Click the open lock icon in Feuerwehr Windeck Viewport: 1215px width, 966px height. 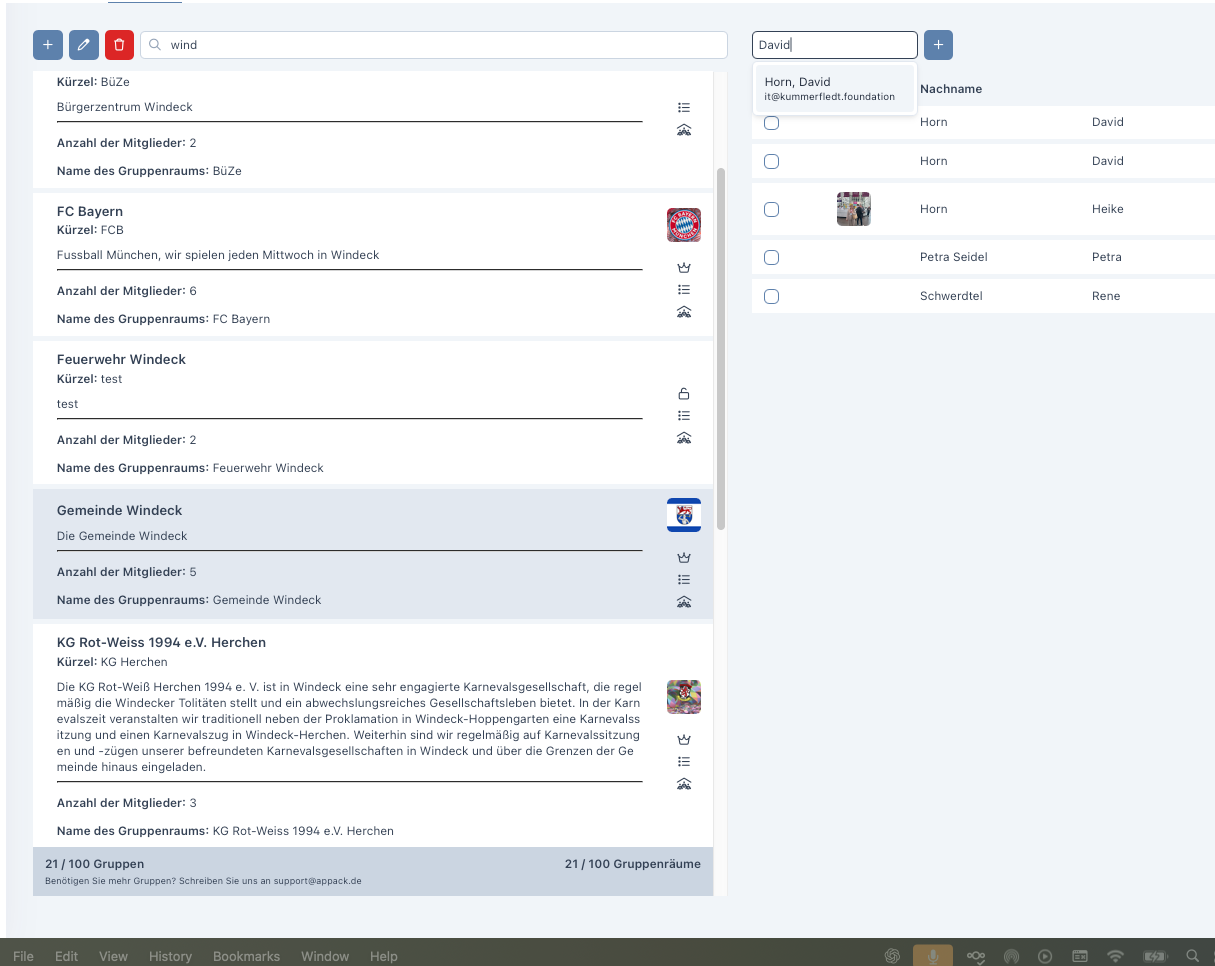tap(684, 394)
